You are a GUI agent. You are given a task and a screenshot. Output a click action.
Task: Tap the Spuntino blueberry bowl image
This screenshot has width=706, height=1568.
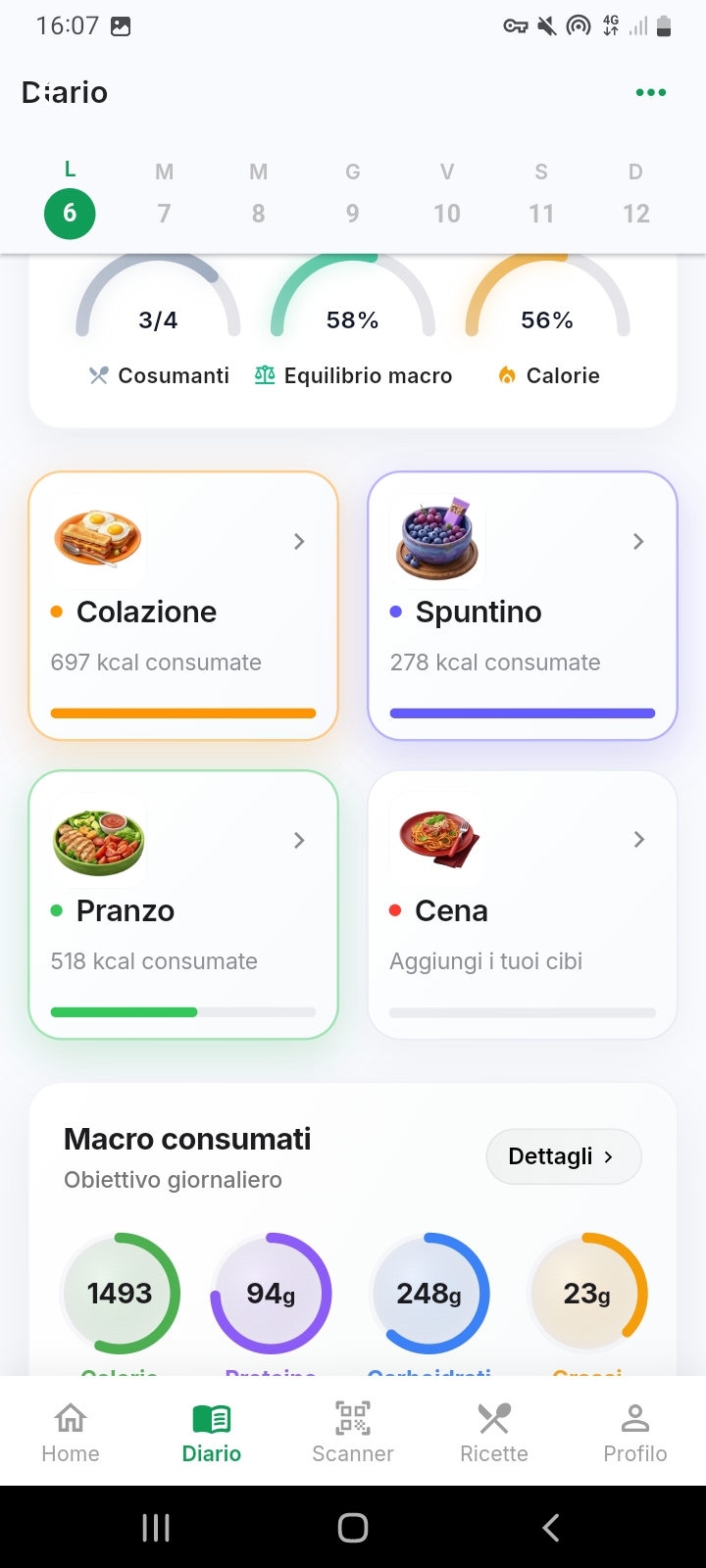point(437,539)
